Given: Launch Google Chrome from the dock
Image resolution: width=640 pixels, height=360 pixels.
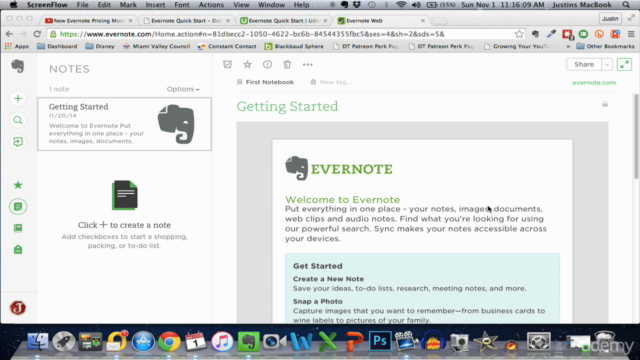Looking at the screenshot, I should click(x=169, y=341).
